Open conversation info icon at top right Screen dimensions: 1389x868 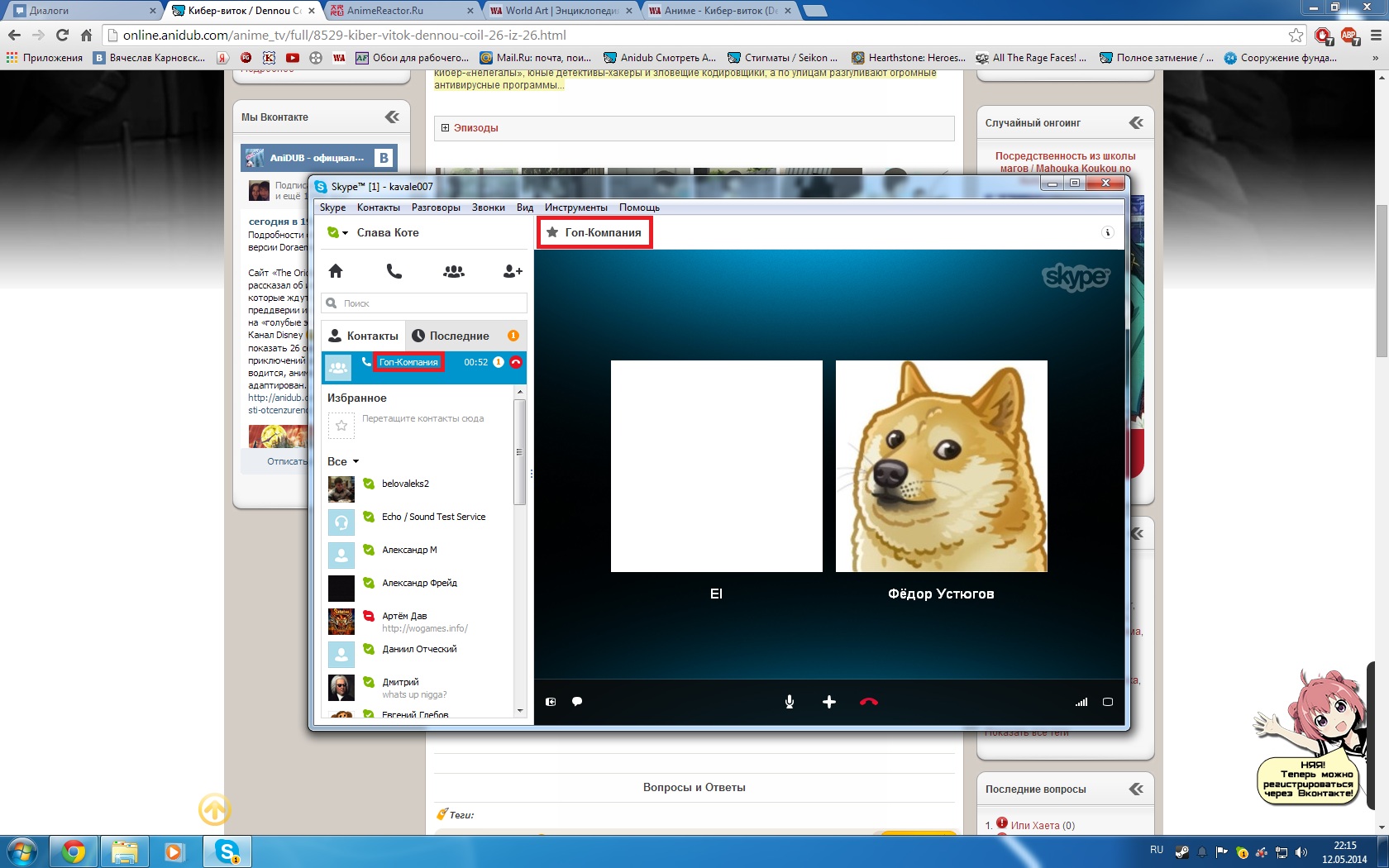click(1108, 232)
